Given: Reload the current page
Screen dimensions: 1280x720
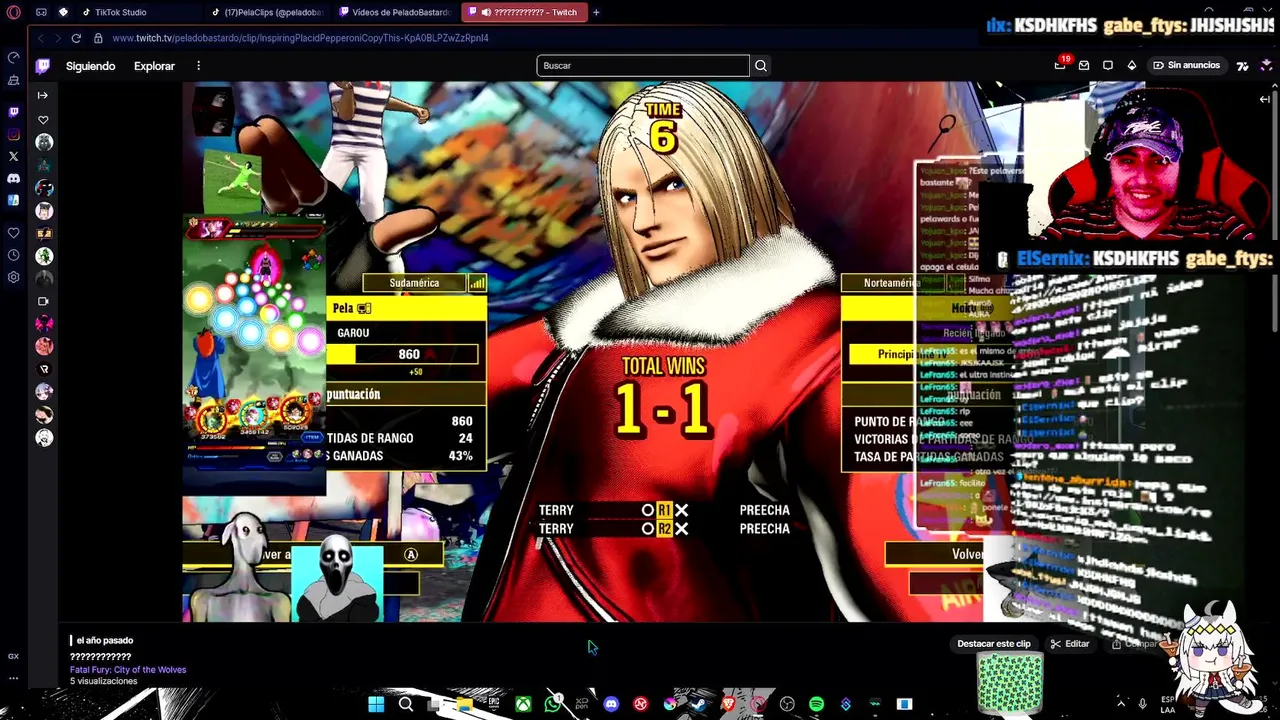Looking at the screenshot, I should tap(76, 38).
